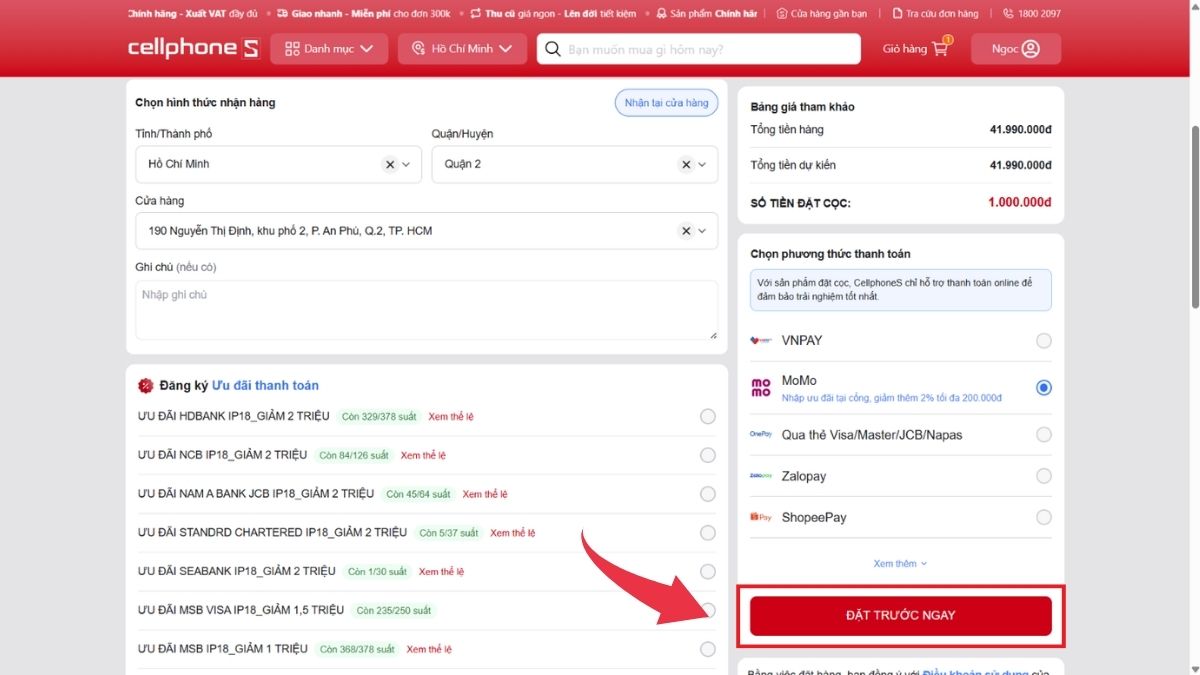This screenshot has height=675, width=1200.
Task: Click the OnePay logo icon
Action: click(x=761, y=434)
